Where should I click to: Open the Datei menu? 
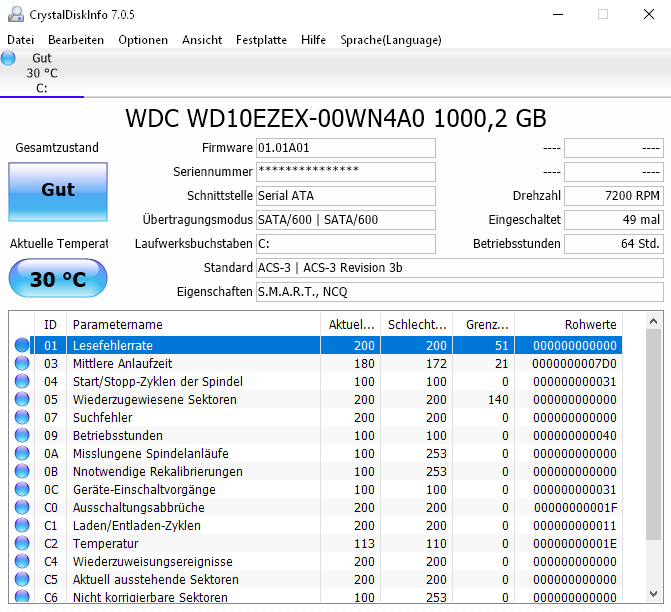pyautogui.click(x=21, y=40)
